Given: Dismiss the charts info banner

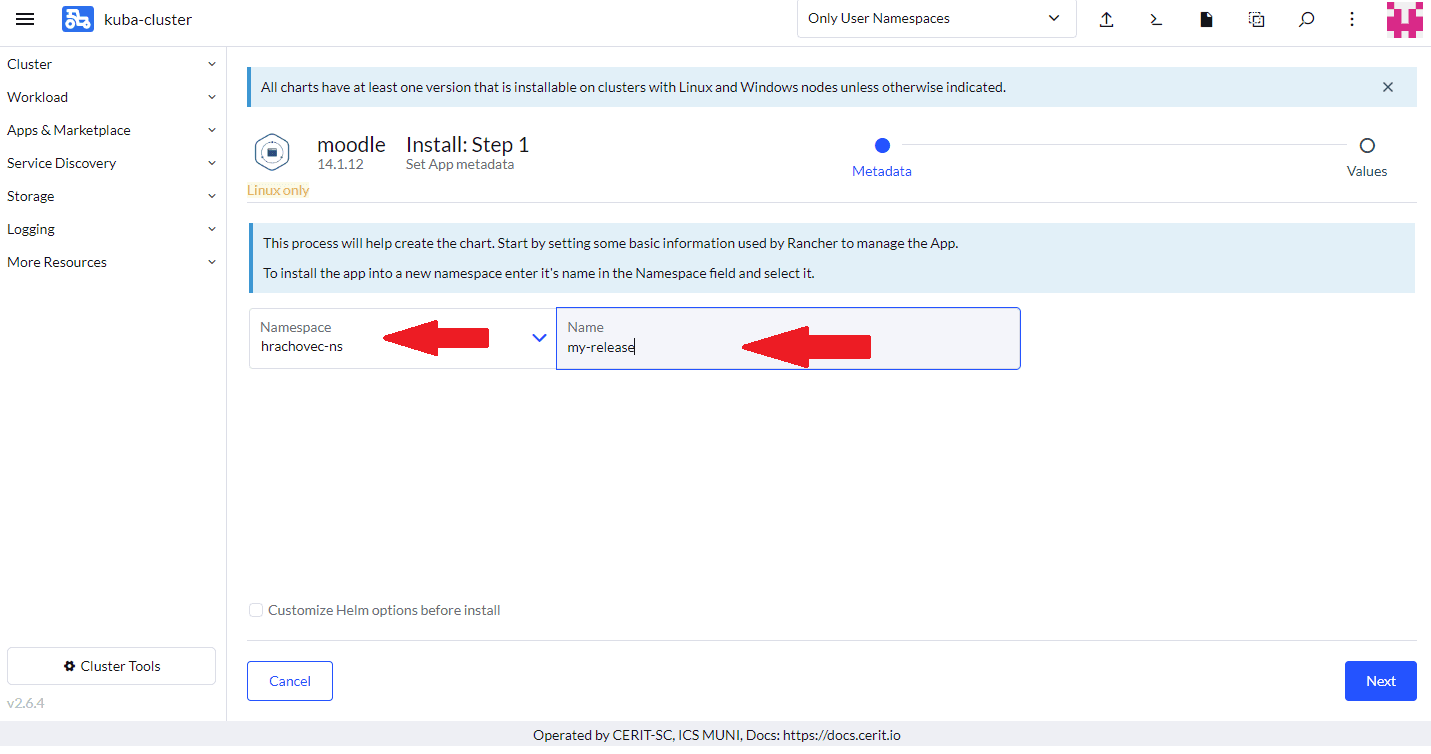Looking at the screenshot, I should [1387, 87].
